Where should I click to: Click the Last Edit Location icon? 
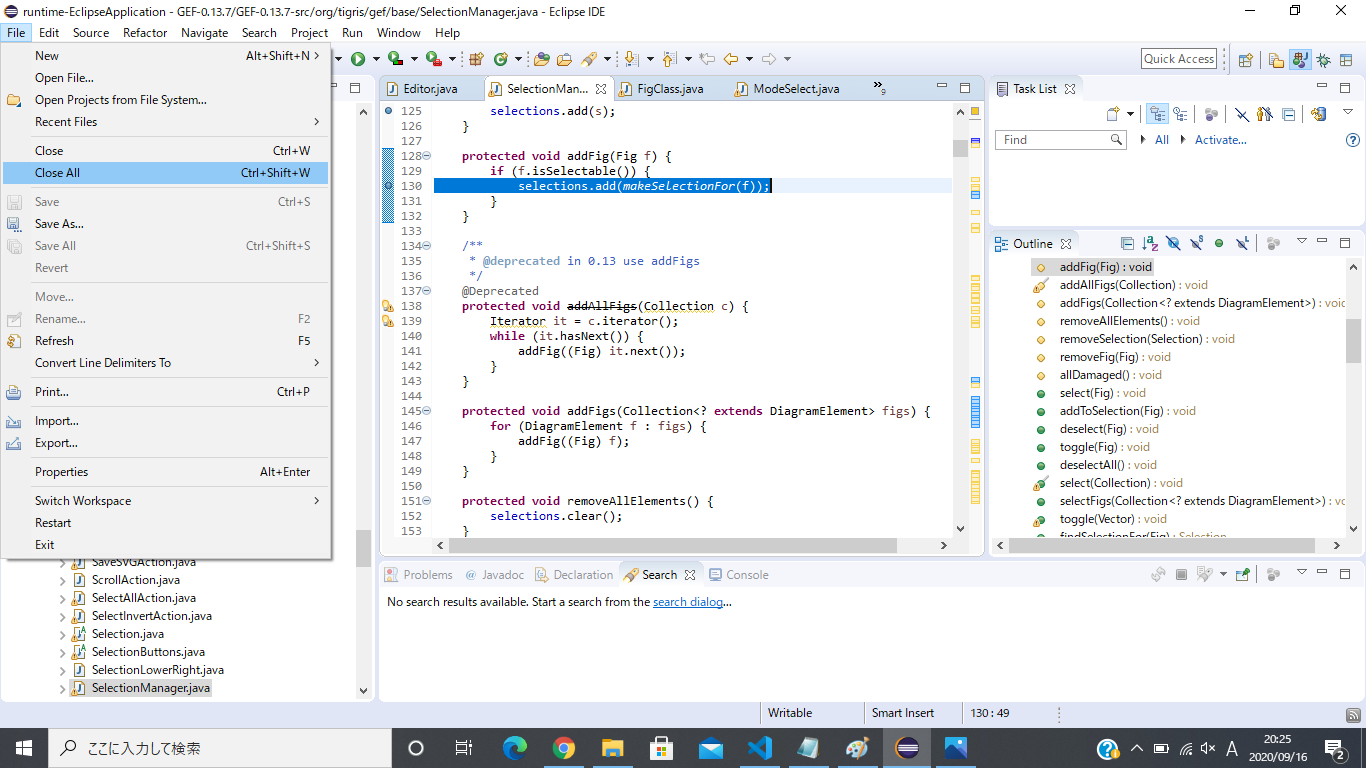click(x=707, y=59)
